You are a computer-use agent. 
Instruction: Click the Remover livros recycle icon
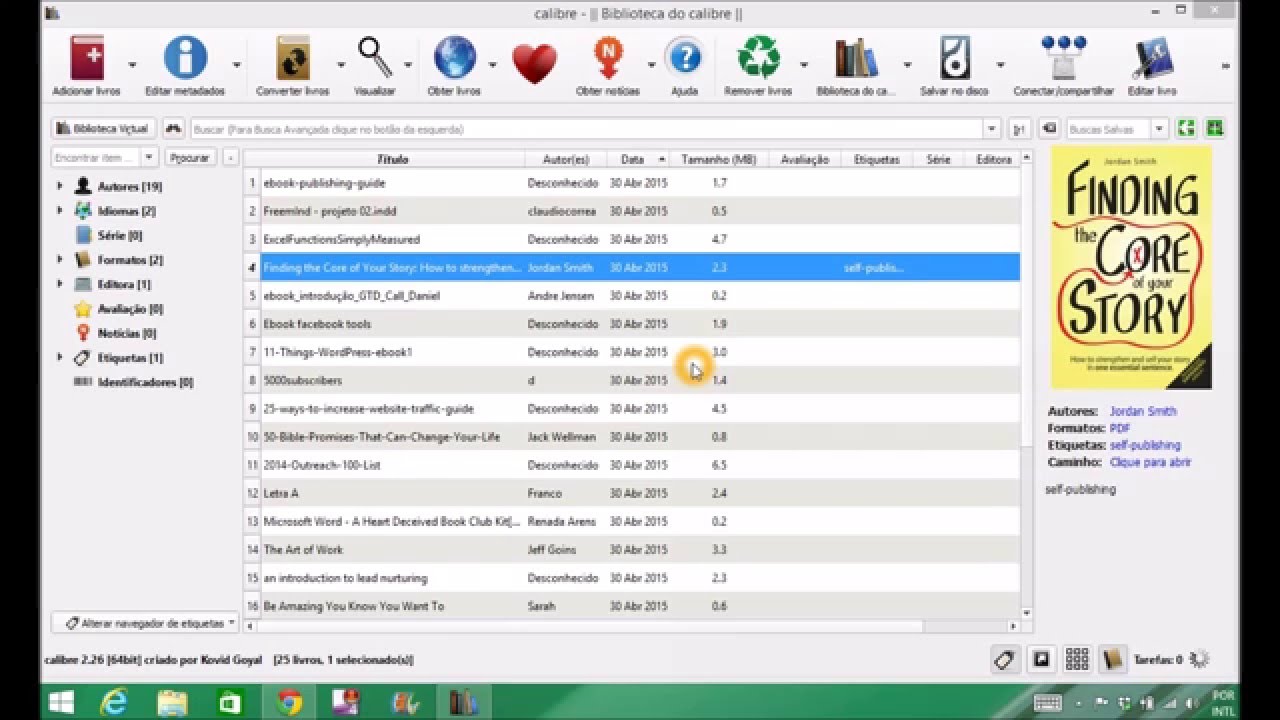758,58
